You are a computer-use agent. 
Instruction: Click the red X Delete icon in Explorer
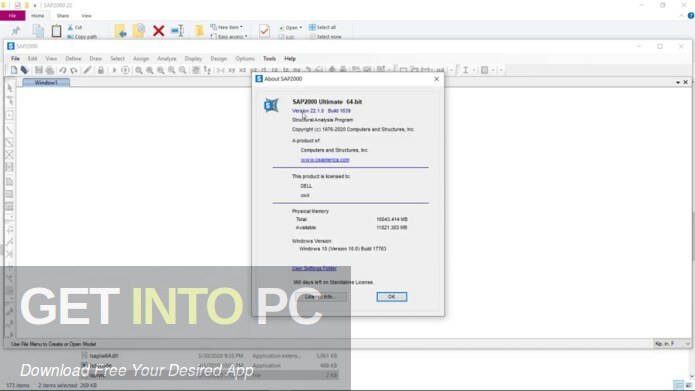click(x=158, y=31)
